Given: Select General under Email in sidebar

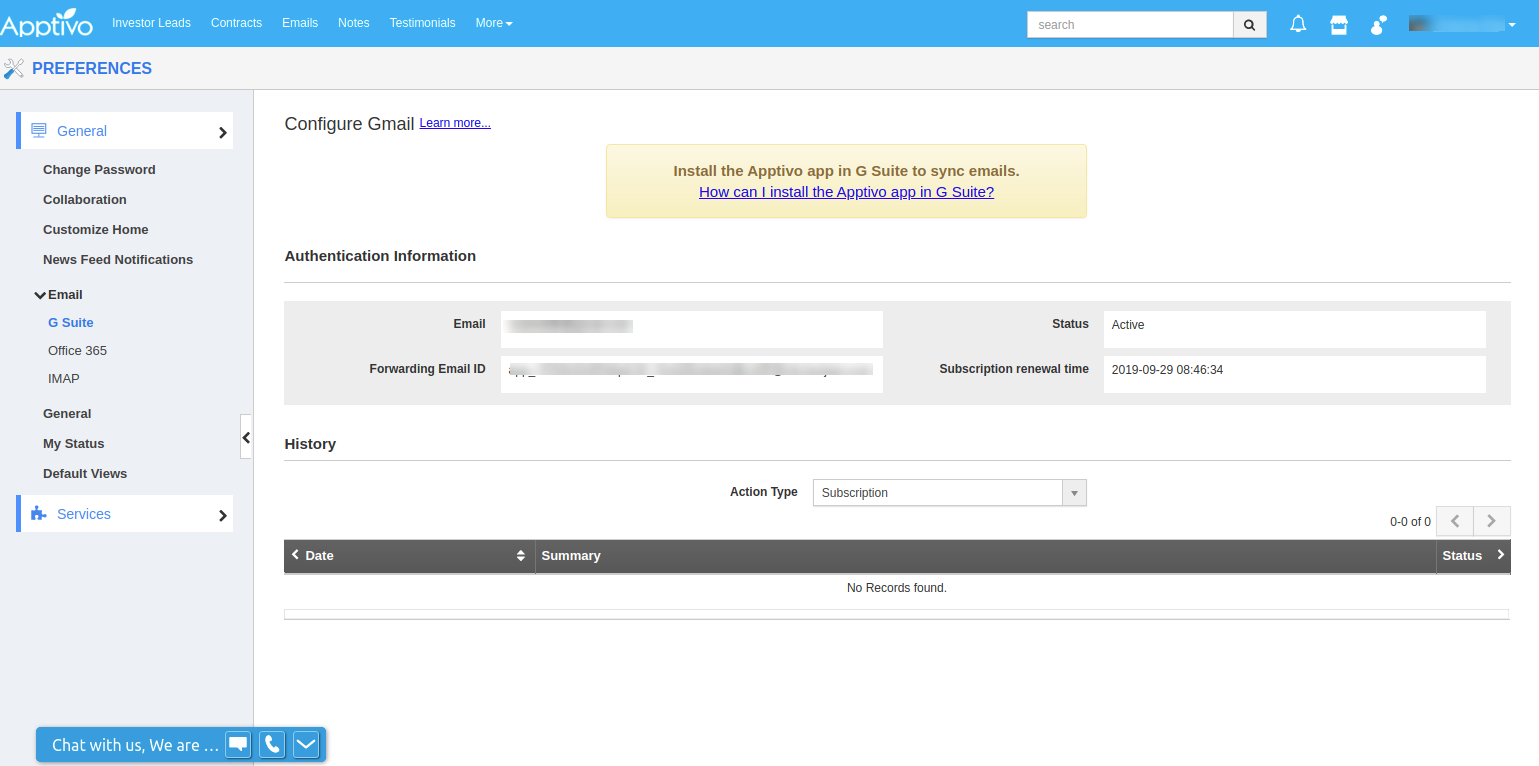Looking at the screenshot, I should coord(67,414).
